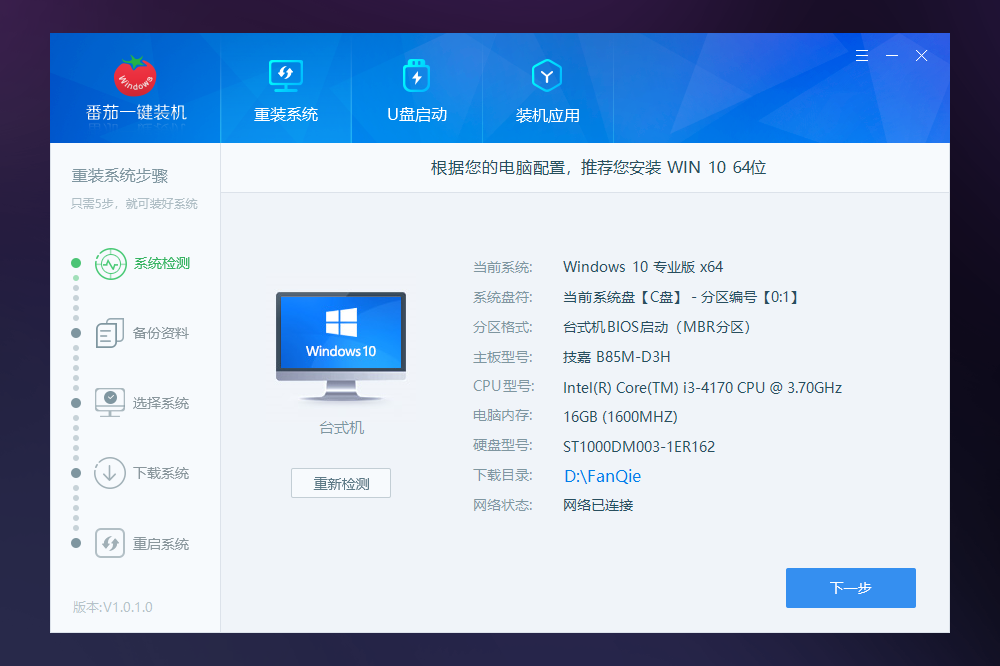Image resolution: width=1000 pixels, height=666 pixels.
Task: Click the 番茄一键装机 title text
Action: [136, 113]
